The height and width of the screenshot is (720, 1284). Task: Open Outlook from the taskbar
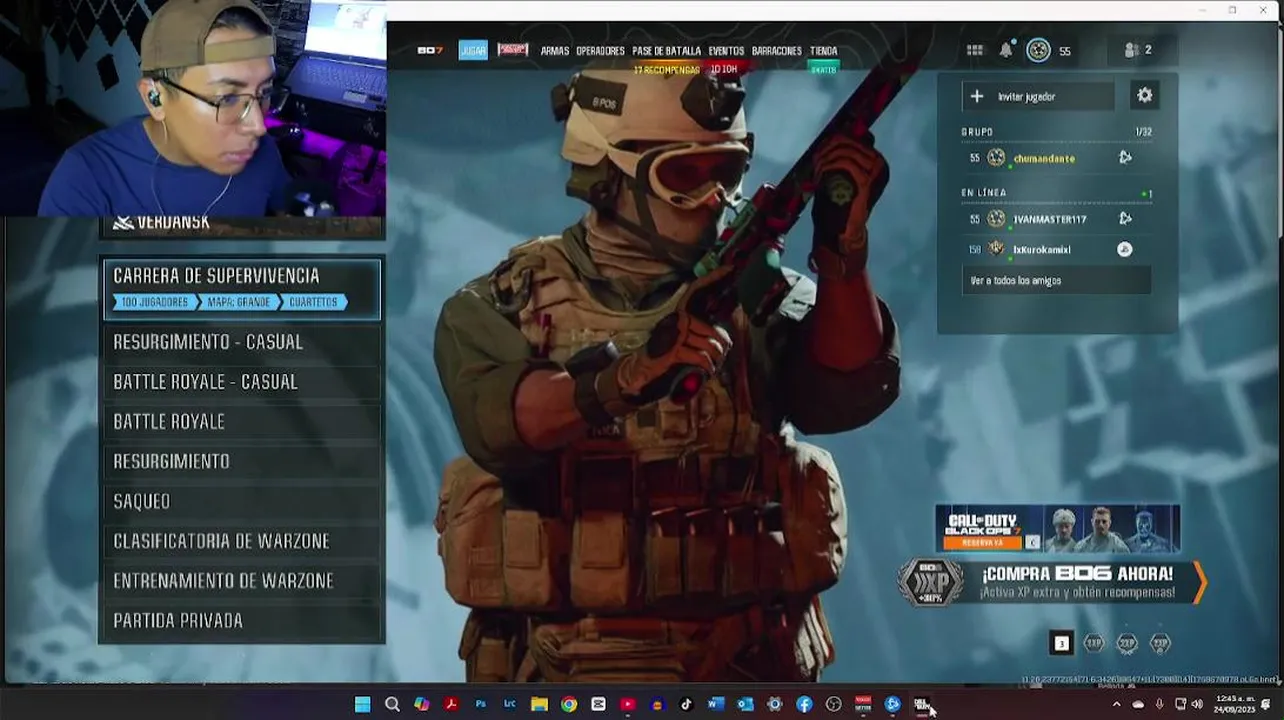click(745, 704)
